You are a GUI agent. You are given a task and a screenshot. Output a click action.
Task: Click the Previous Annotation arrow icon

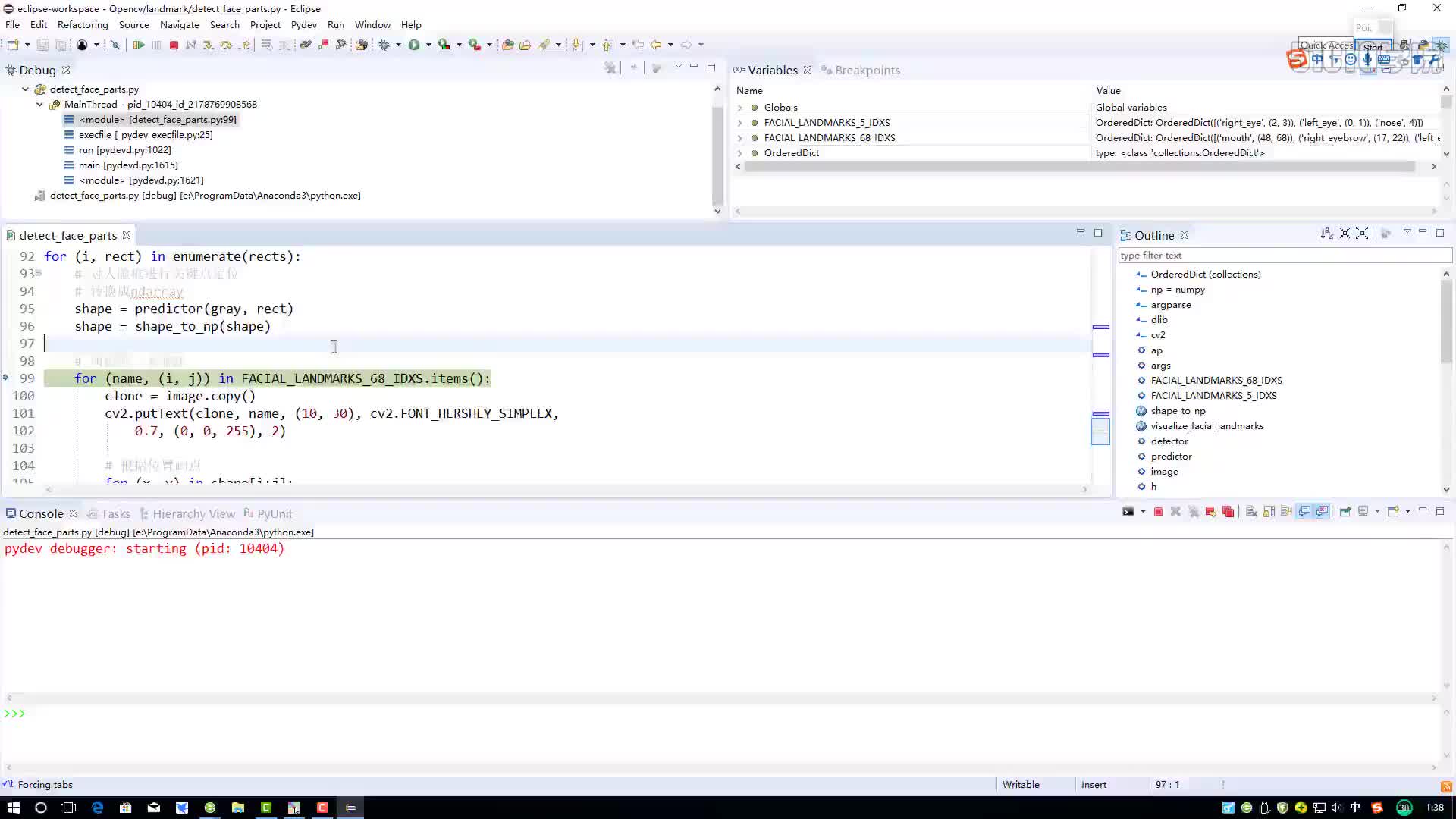(607, 45)
